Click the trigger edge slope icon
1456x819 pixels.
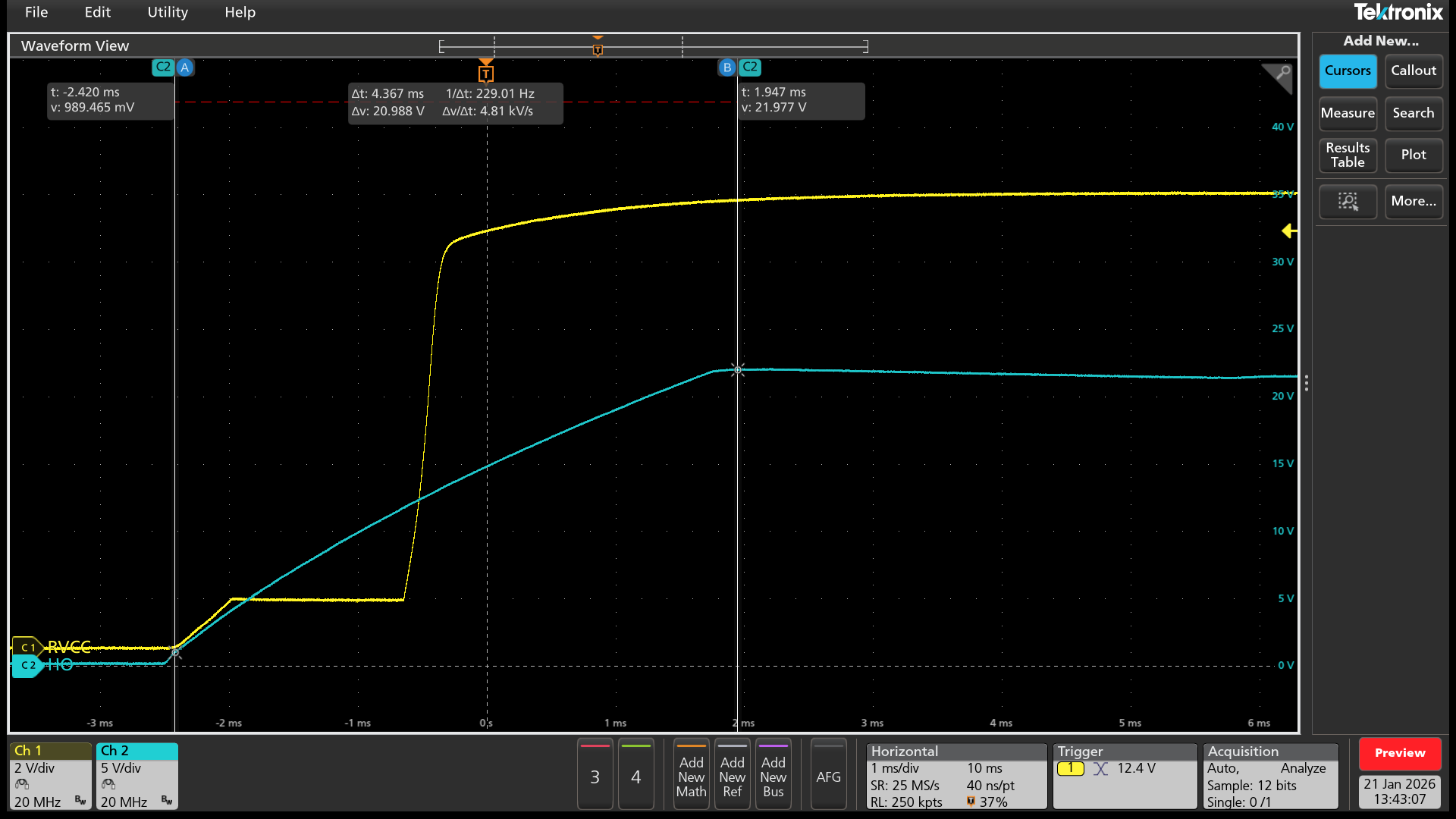click(x=1101, y=768)
